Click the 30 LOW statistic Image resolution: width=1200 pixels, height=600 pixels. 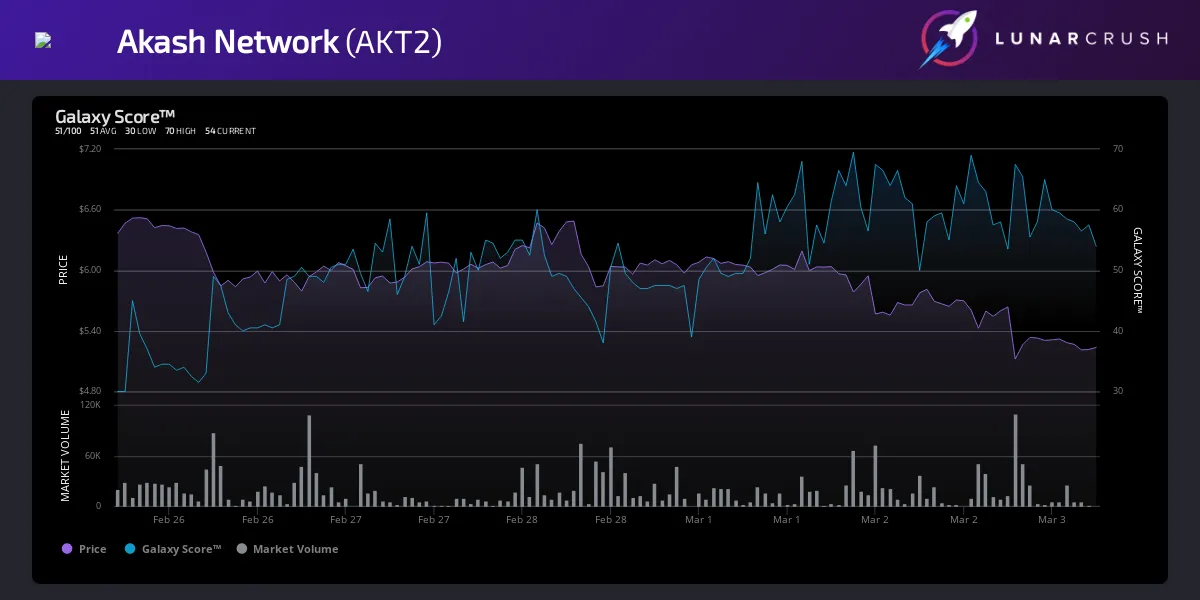[x=141, y=131]
